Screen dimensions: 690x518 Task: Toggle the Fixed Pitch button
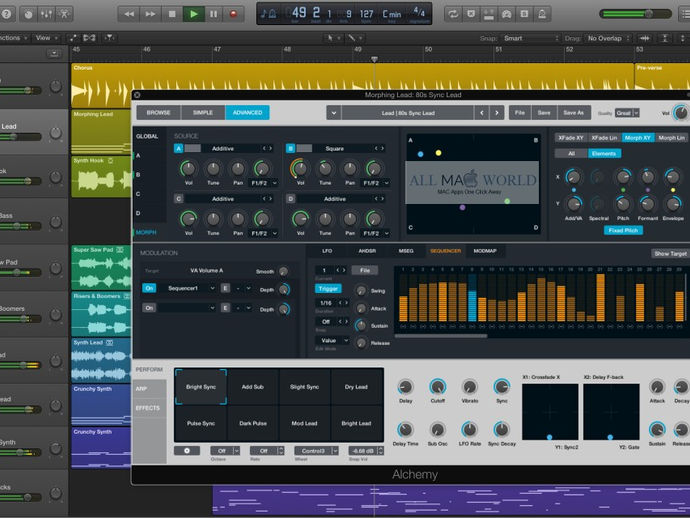623,230
